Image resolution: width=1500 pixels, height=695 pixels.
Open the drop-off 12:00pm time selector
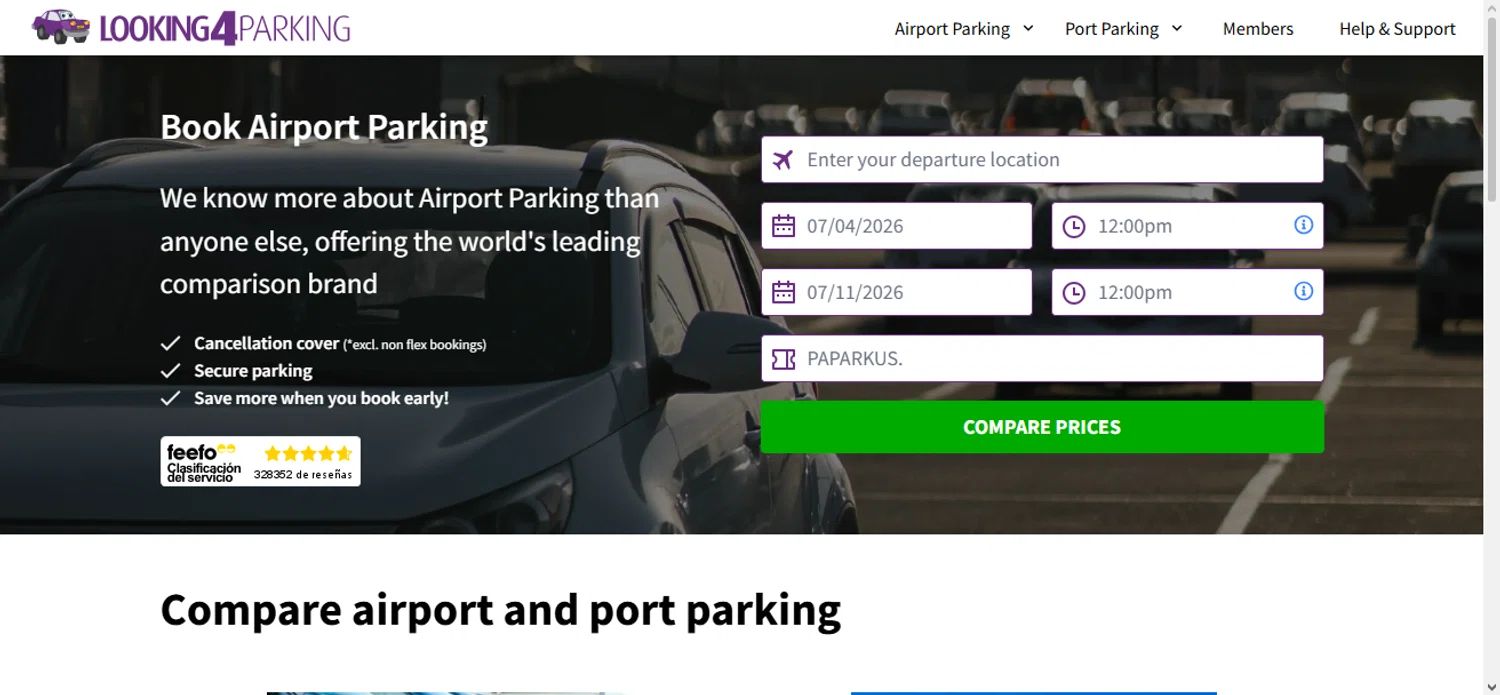coord(1188,226)
